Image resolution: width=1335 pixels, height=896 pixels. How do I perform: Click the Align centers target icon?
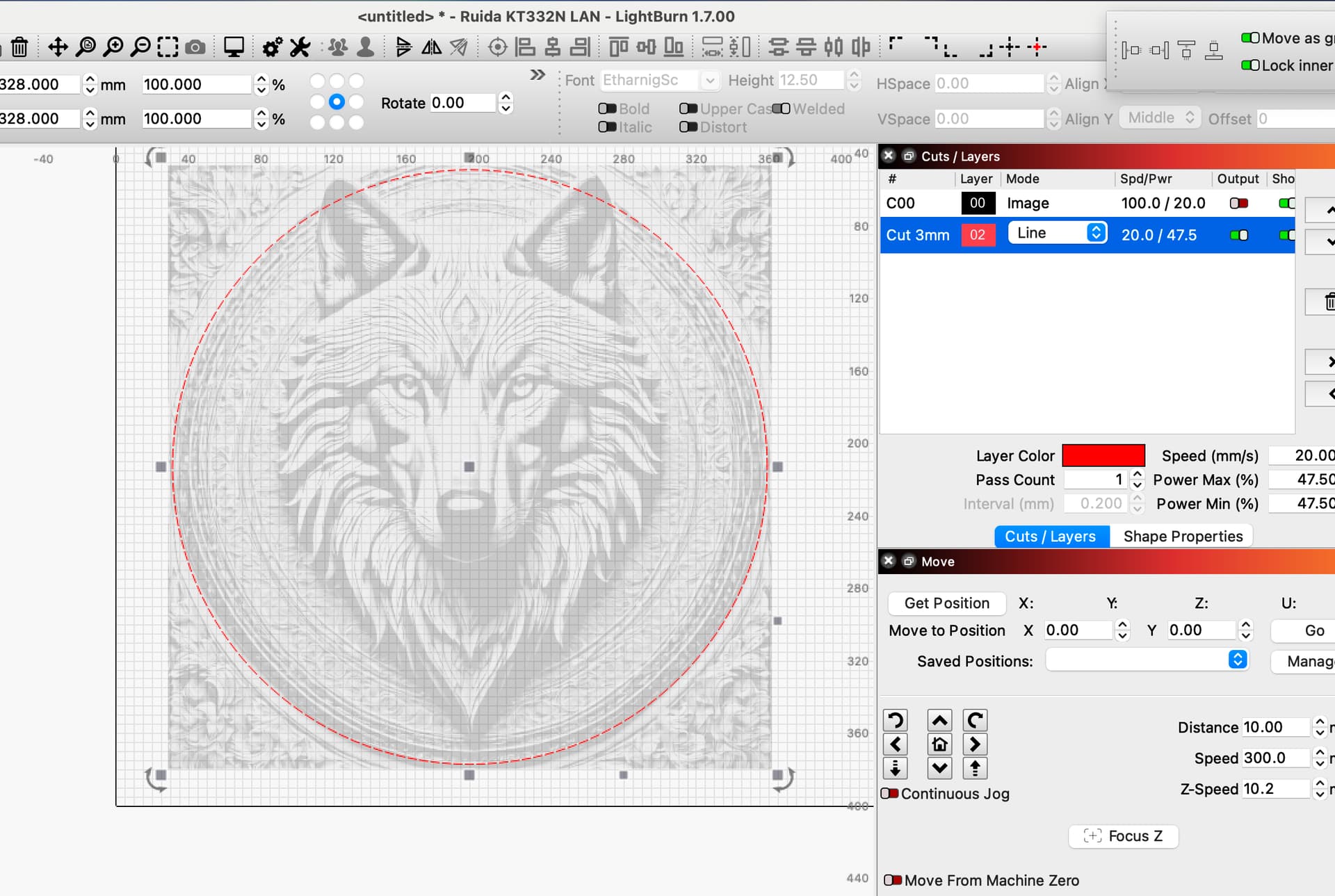click(x=498, y=47)
